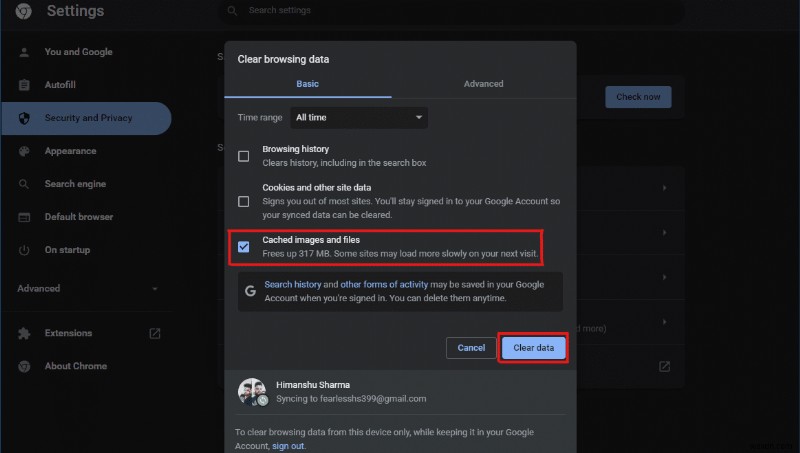Click the Check now button
This screenshot has width=800, height=453.
(x=638, y=97)
